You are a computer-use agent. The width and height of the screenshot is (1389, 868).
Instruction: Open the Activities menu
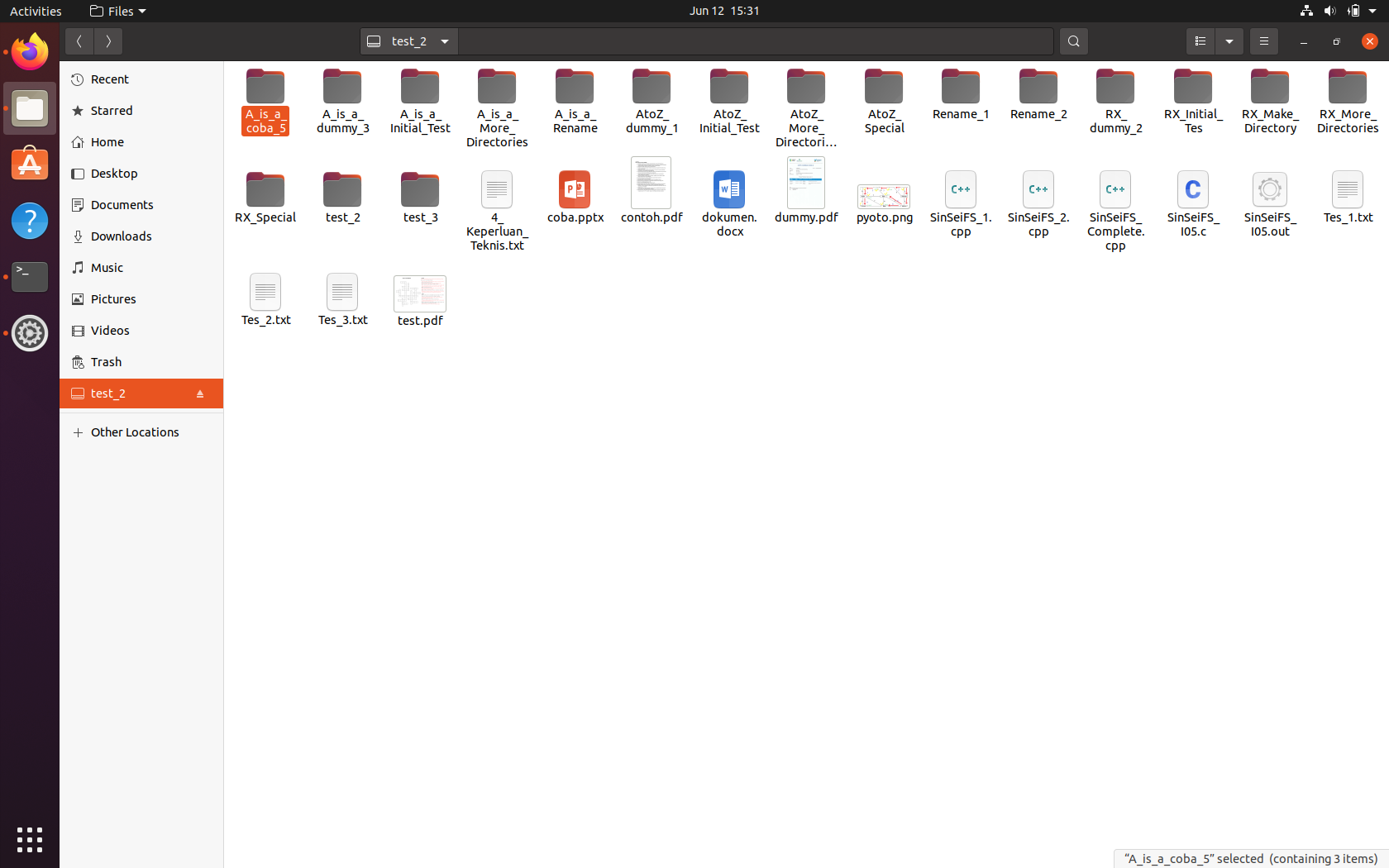[35, 11]
